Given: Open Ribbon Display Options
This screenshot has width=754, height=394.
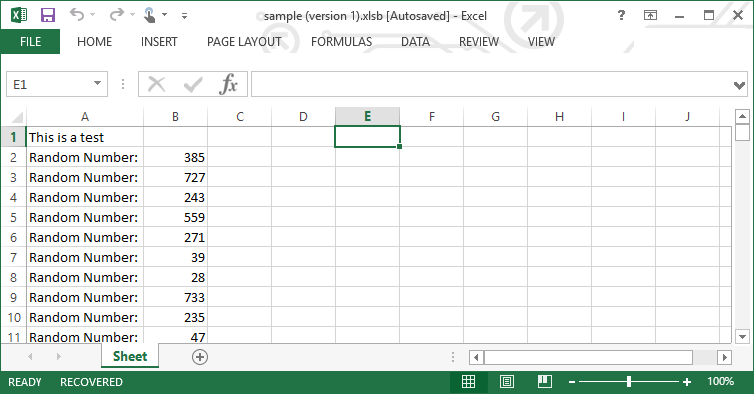Looking at the screenshot, I should (x=650, y=15).
